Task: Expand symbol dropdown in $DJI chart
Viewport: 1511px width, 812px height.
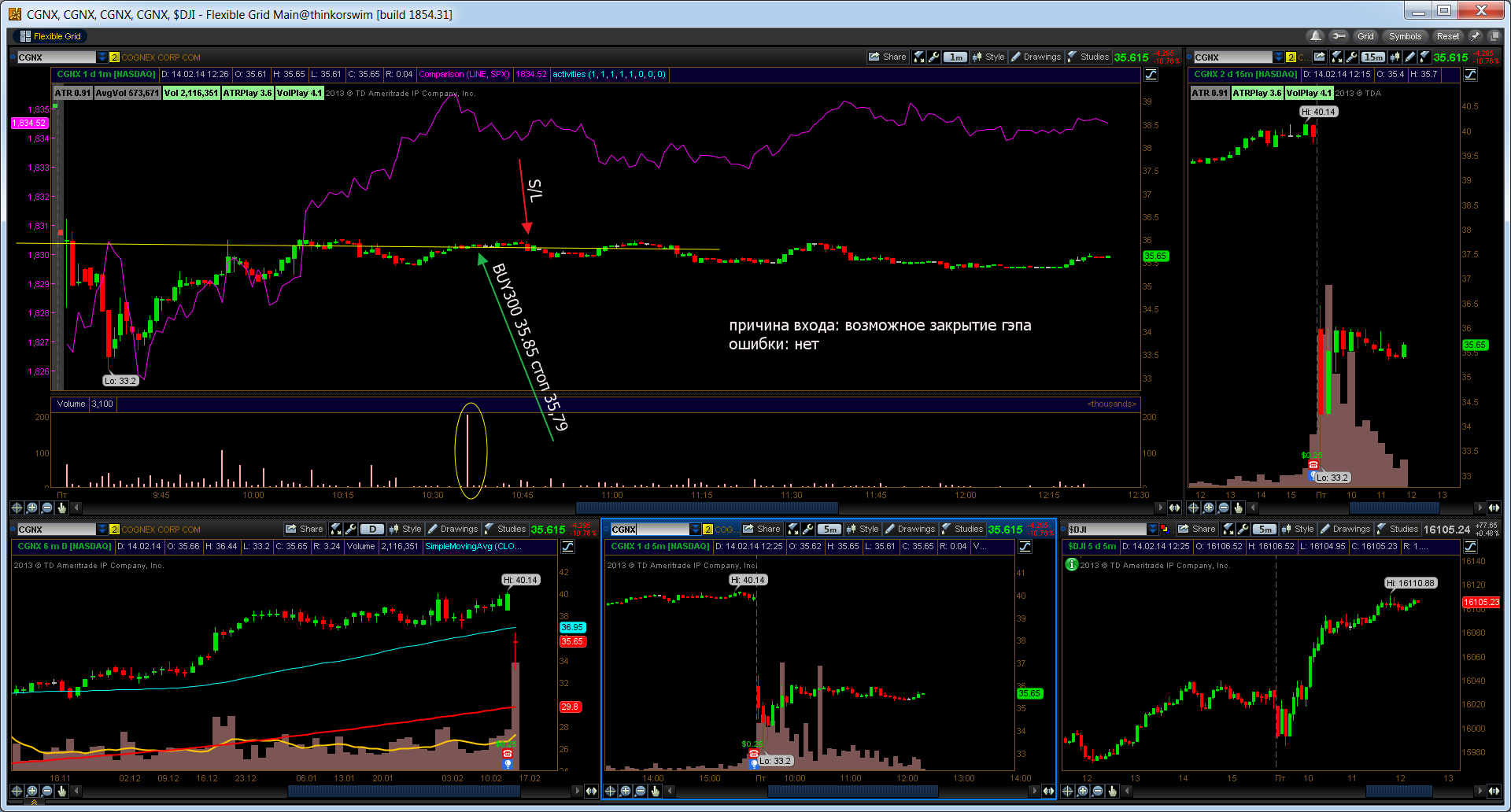Action: [1153, 530]
